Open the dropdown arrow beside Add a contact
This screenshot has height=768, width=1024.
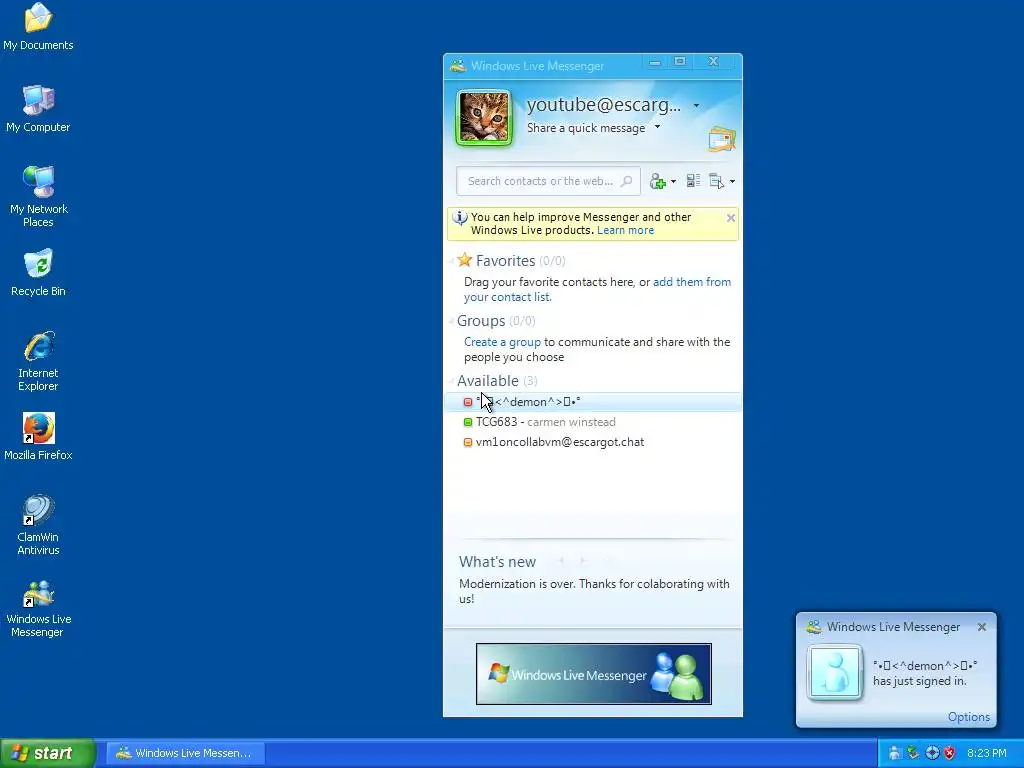click(x=673, y=182)
